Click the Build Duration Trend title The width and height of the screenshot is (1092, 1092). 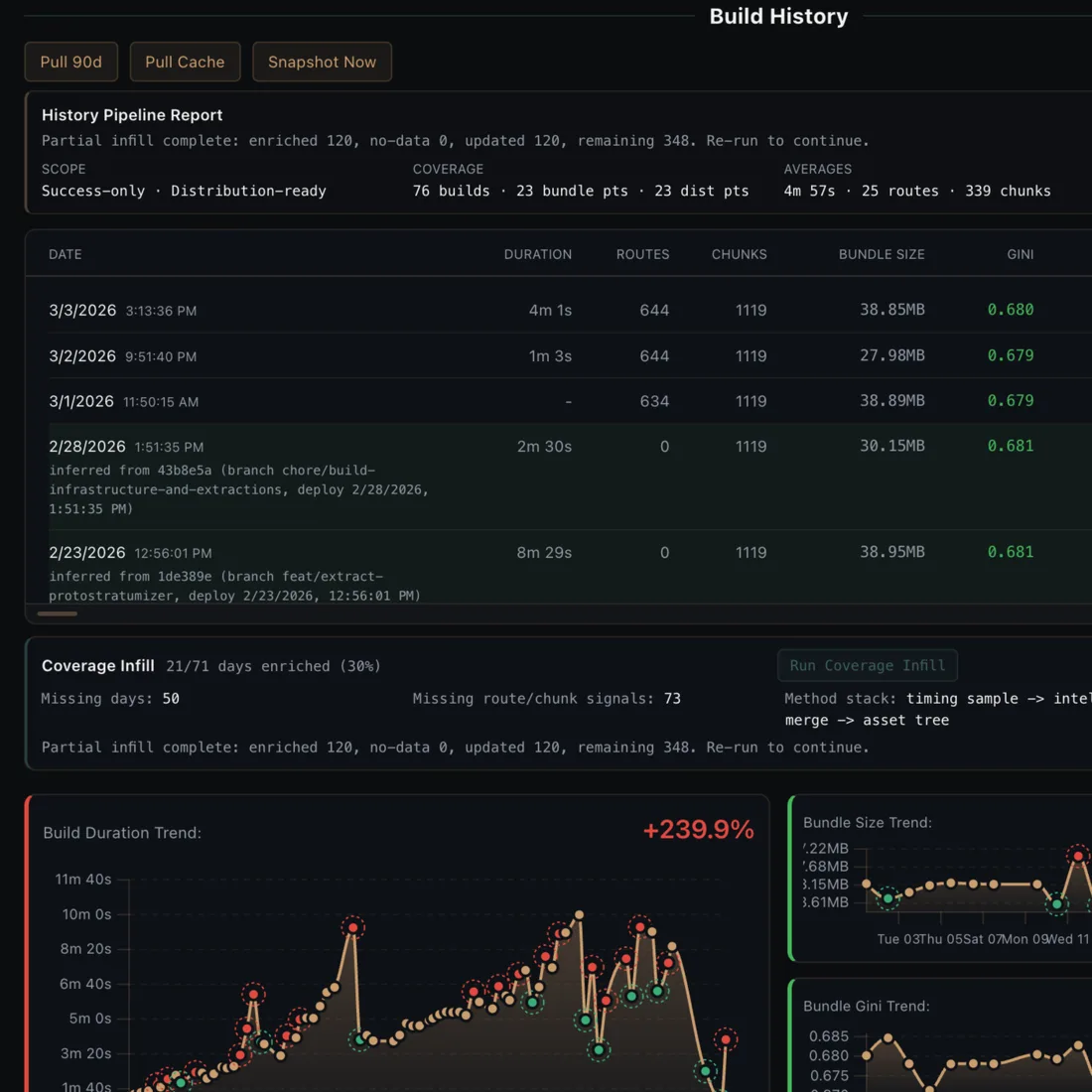(122, 833)
